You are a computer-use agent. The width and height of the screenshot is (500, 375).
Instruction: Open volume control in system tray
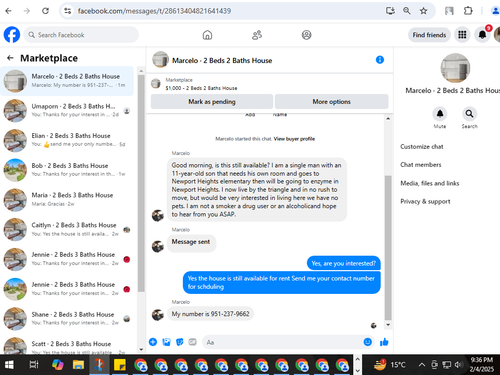pos(459,365)
